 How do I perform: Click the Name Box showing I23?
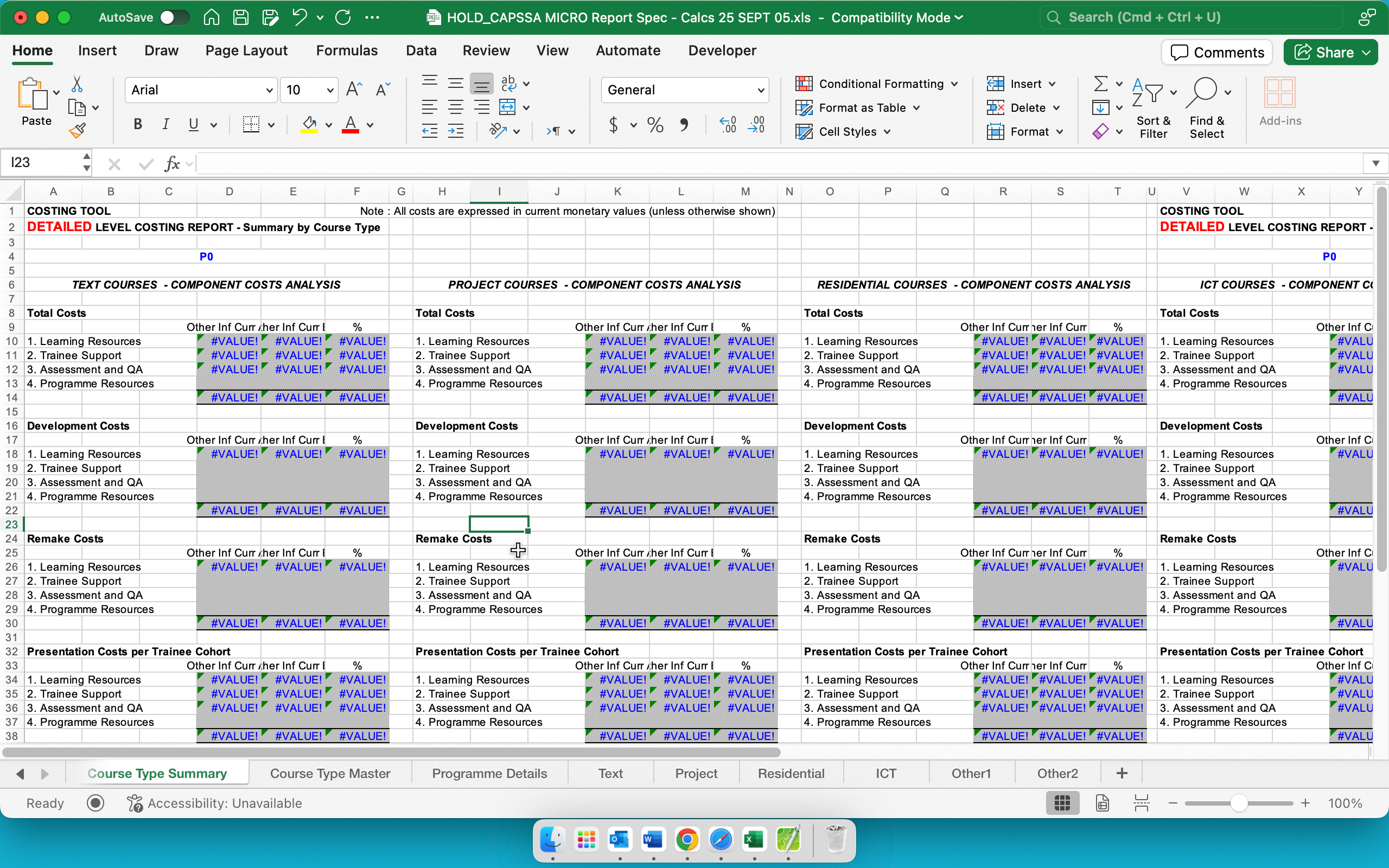[40, 163]
